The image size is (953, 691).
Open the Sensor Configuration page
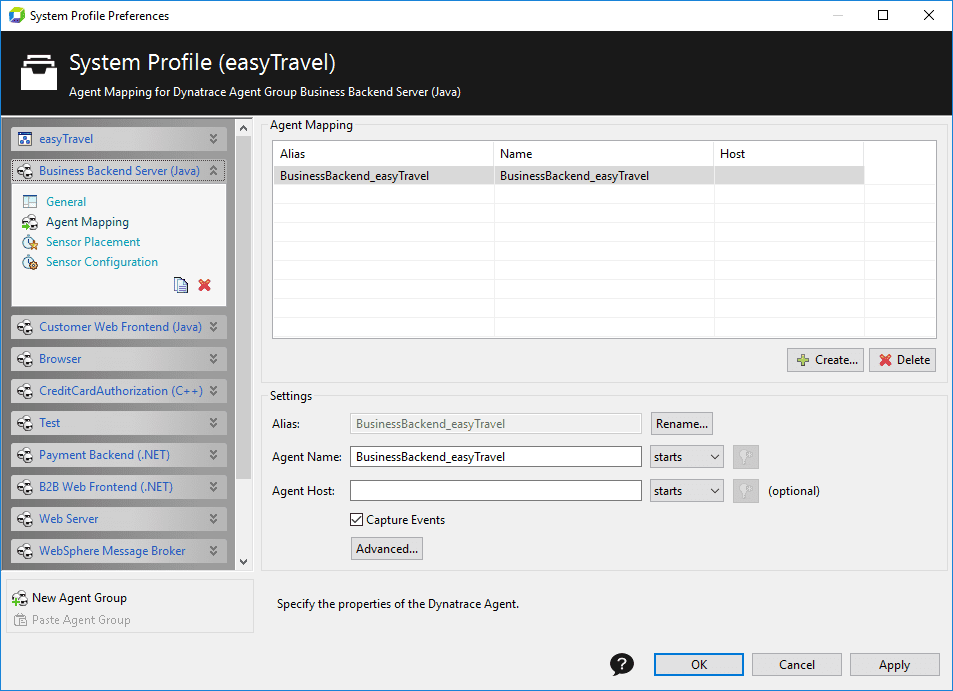(x=102, y=262)
